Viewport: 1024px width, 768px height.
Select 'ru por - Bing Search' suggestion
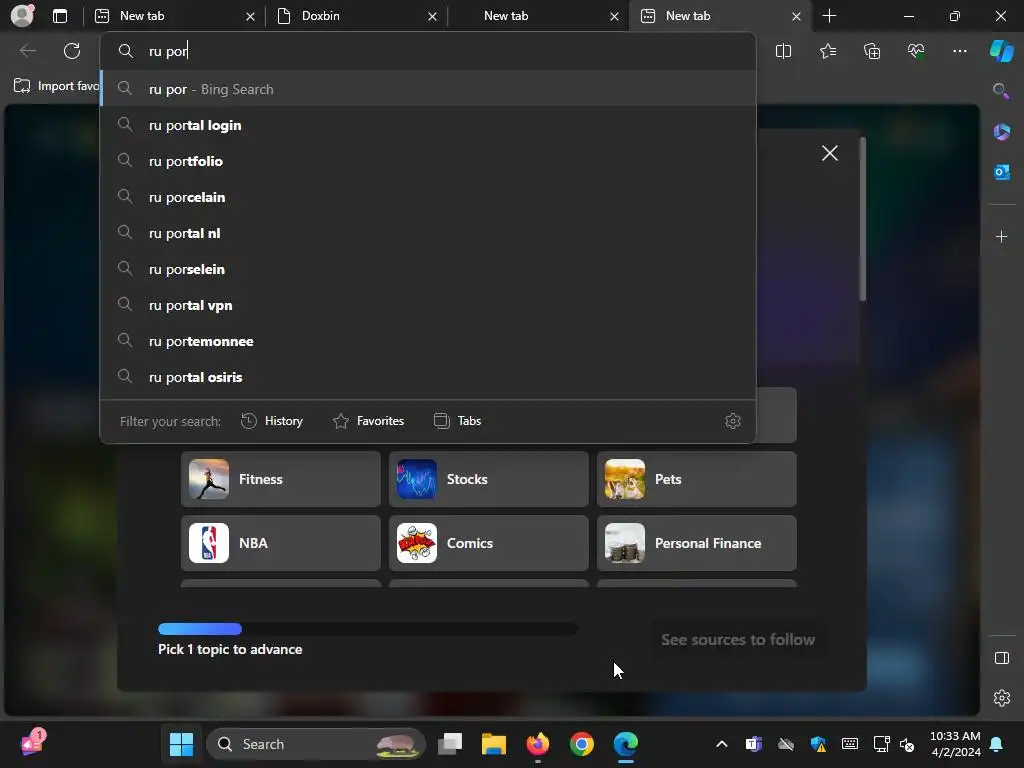428,89
